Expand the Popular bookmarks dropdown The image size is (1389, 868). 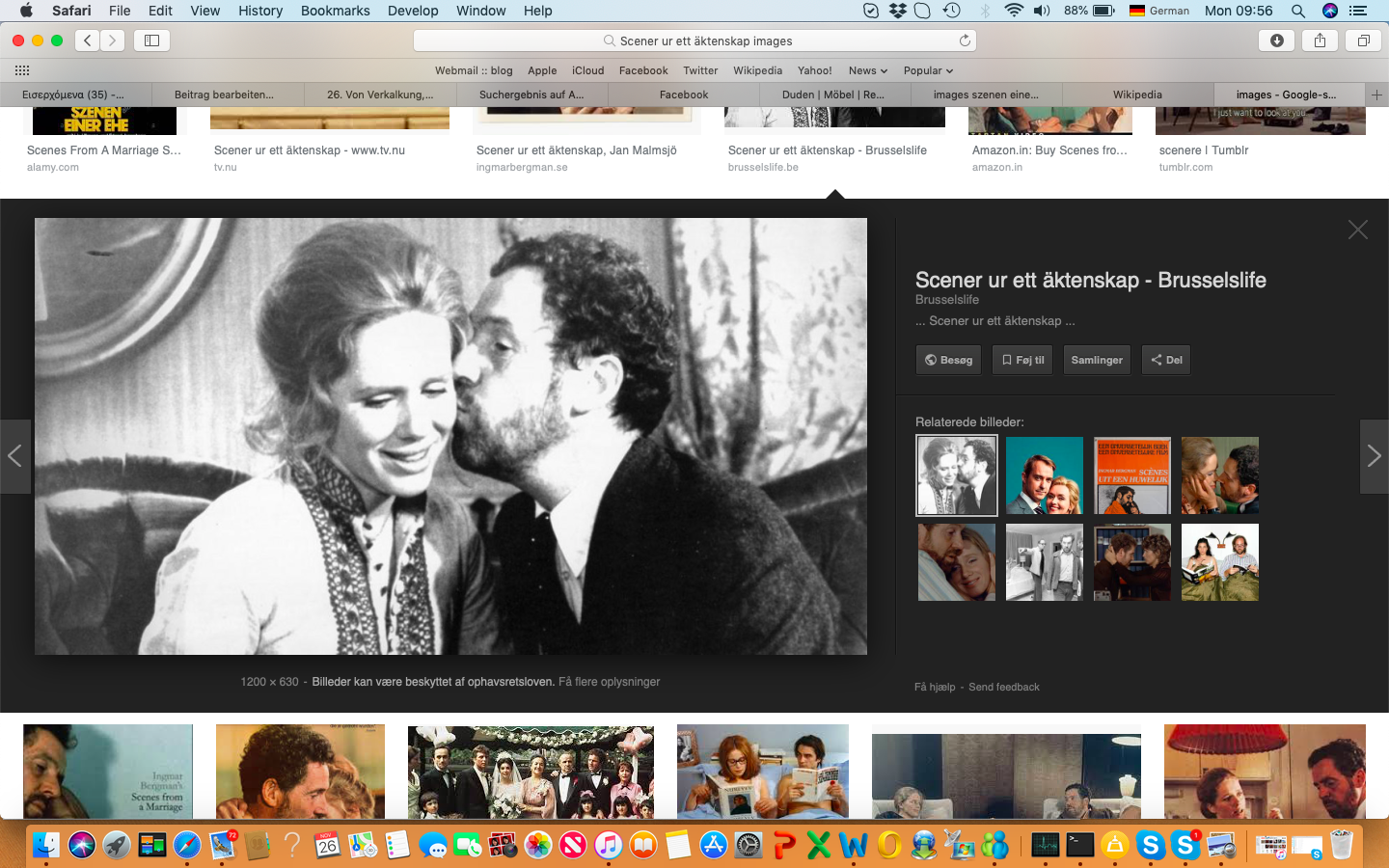(928, 70)
